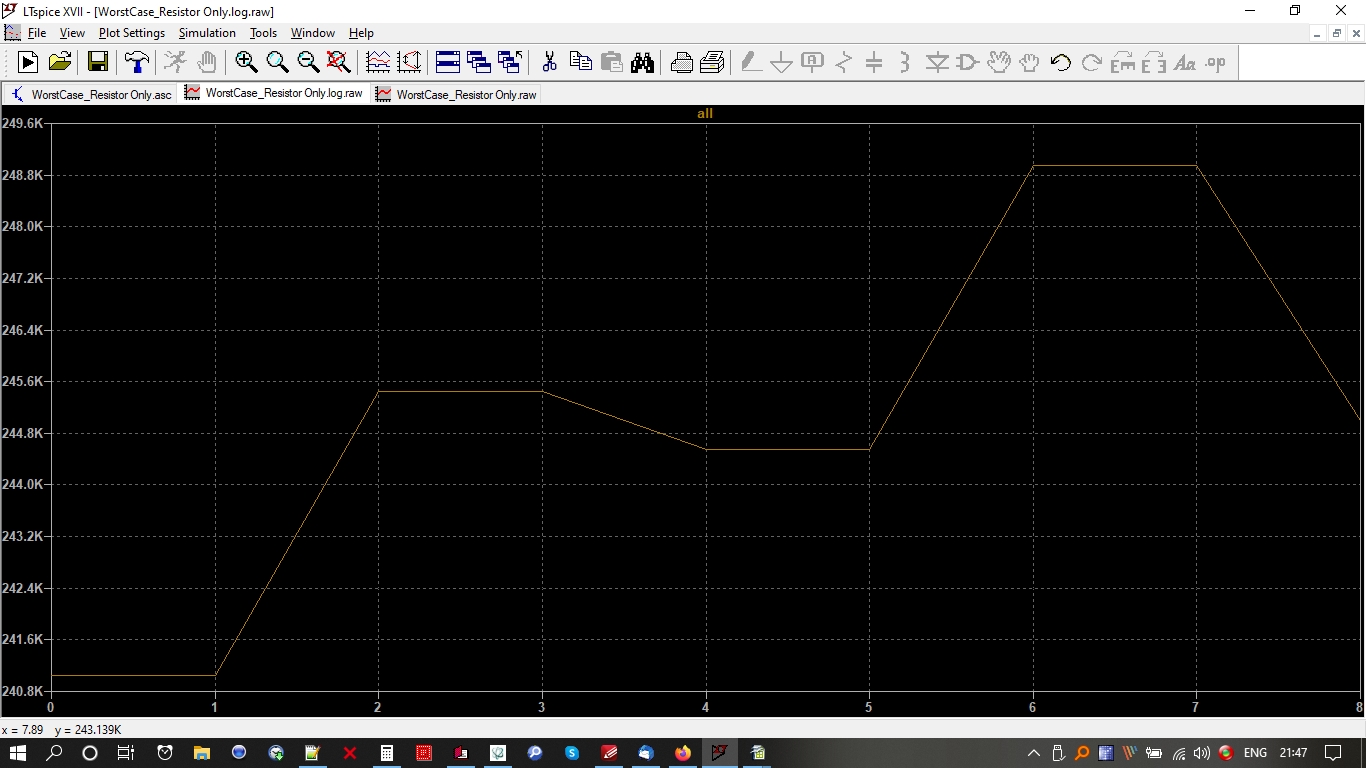The image size is (1366, 768).
Task: Open the Windows Start menu
Action: point(19,752)
